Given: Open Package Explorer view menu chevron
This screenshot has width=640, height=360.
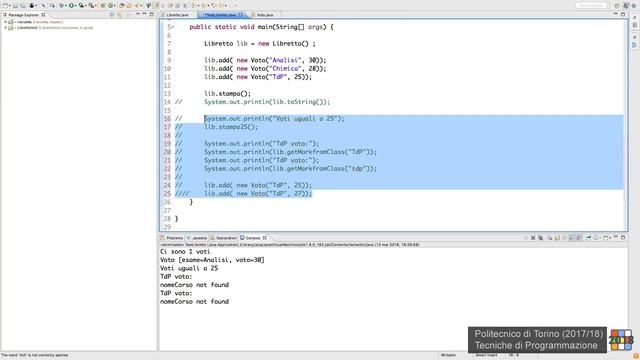Looking at the screenshot, I should tap(138, 14).
